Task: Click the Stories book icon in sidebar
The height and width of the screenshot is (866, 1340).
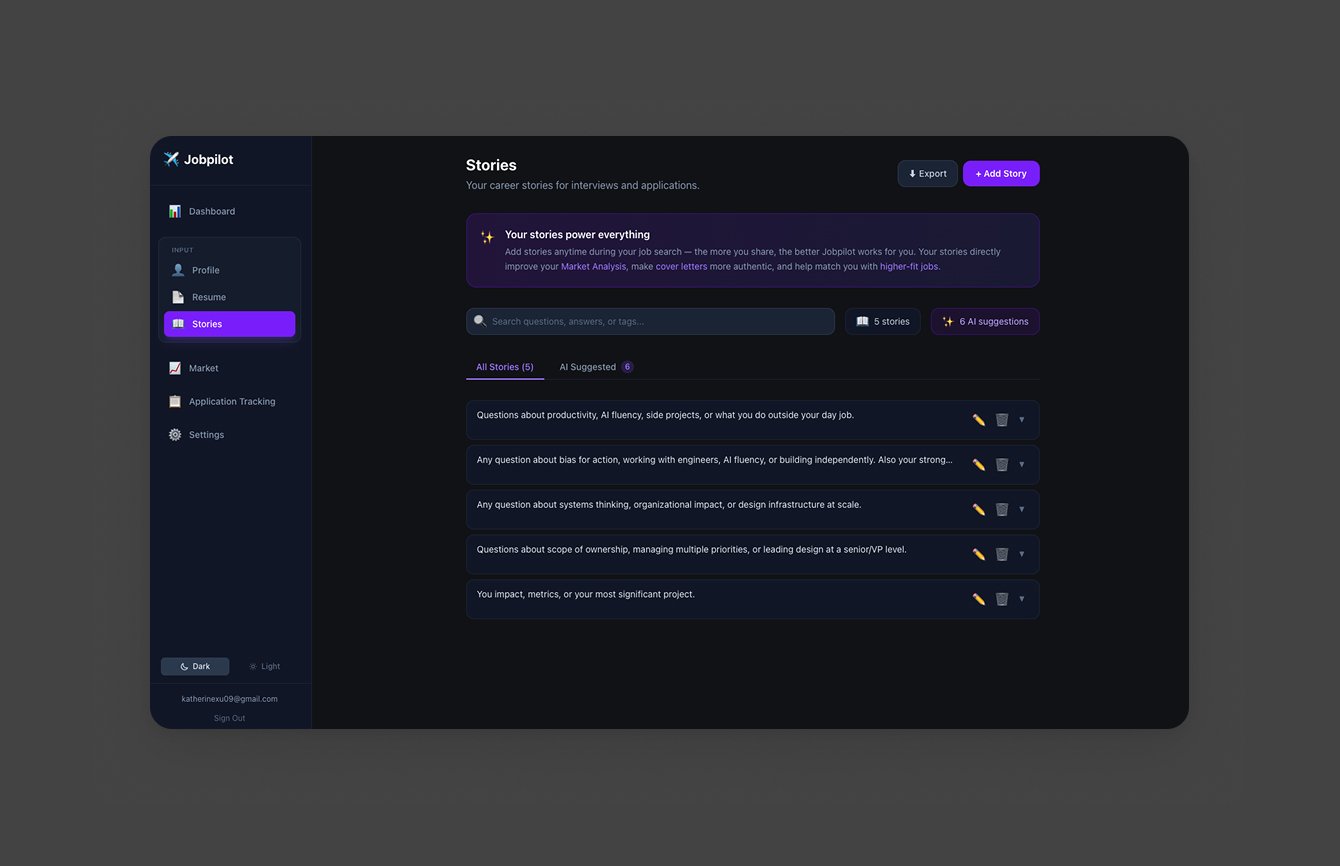Action: pos(178,324)
